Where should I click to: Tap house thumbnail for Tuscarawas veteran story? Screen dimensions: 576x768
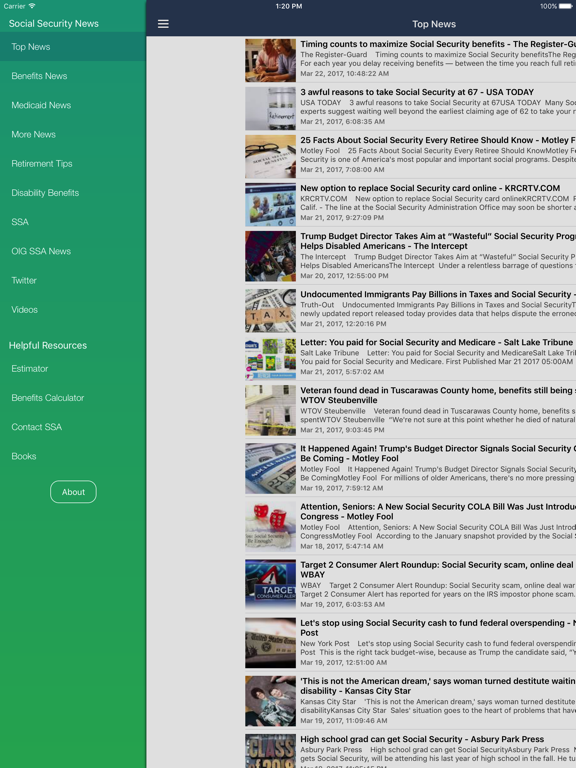tap(270, 410)
